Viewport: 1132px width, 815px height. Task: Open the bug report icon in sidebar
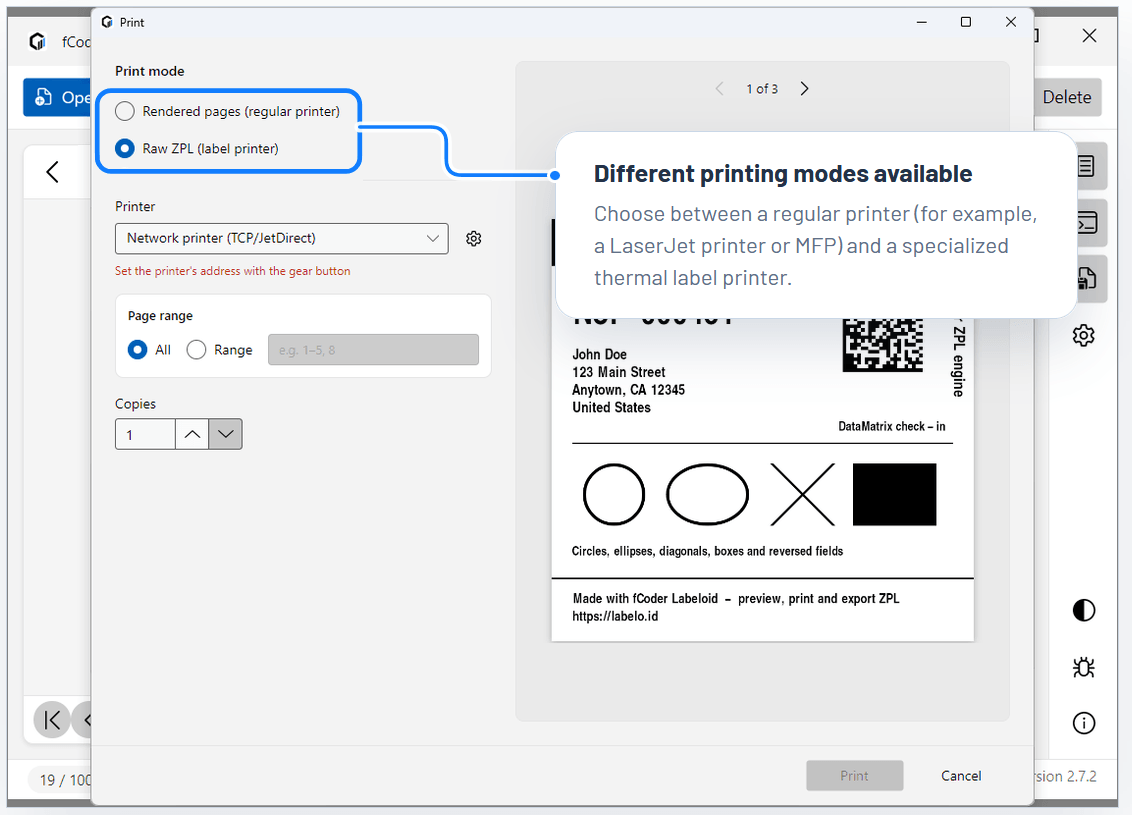pyautogui.click(x=1084, y=667)
